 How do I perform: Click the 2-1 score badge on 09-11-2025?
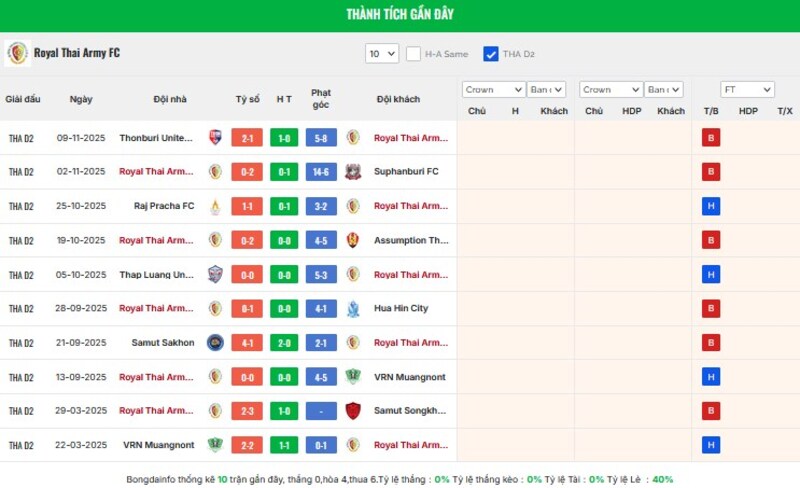tap(247, 138)
